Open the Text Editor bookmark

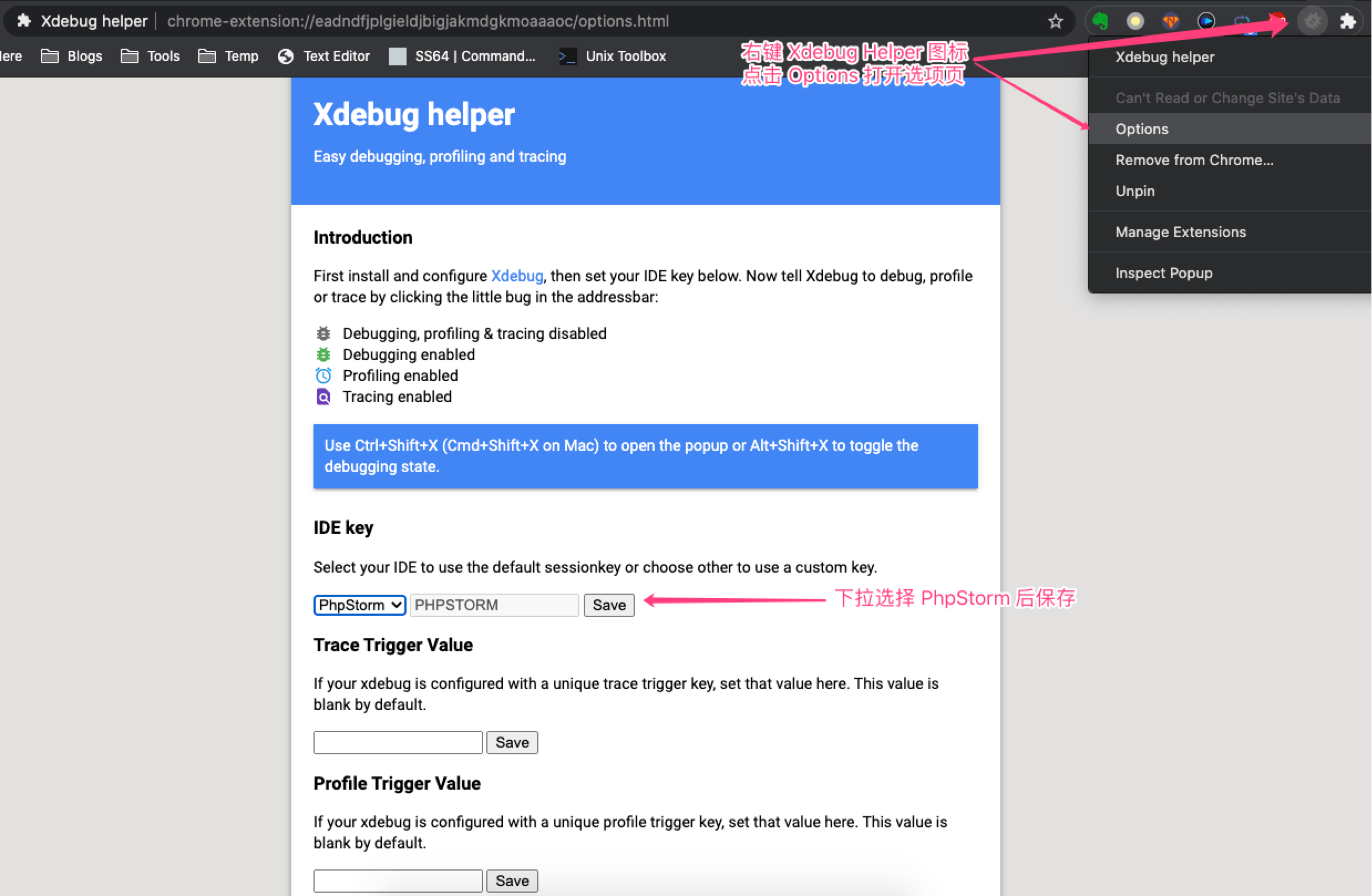[323, 56]
